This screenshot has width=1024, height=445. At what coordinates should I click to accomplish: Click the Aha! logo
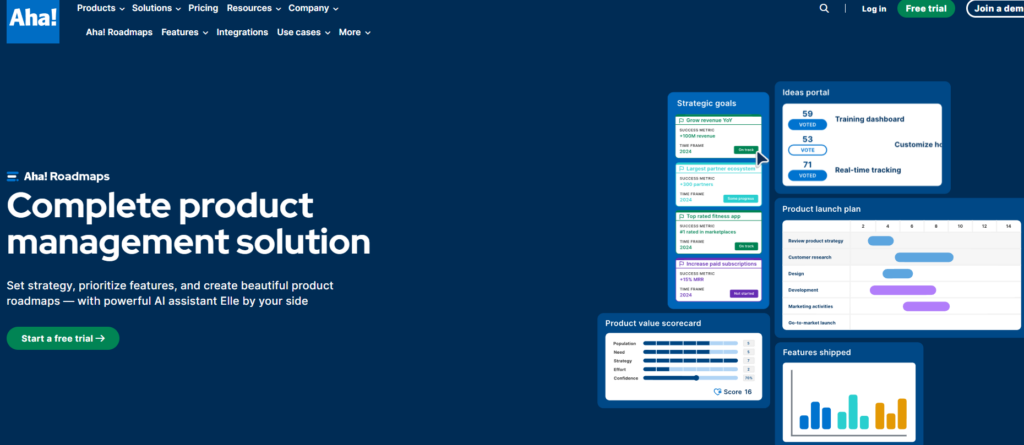[33, 22]
